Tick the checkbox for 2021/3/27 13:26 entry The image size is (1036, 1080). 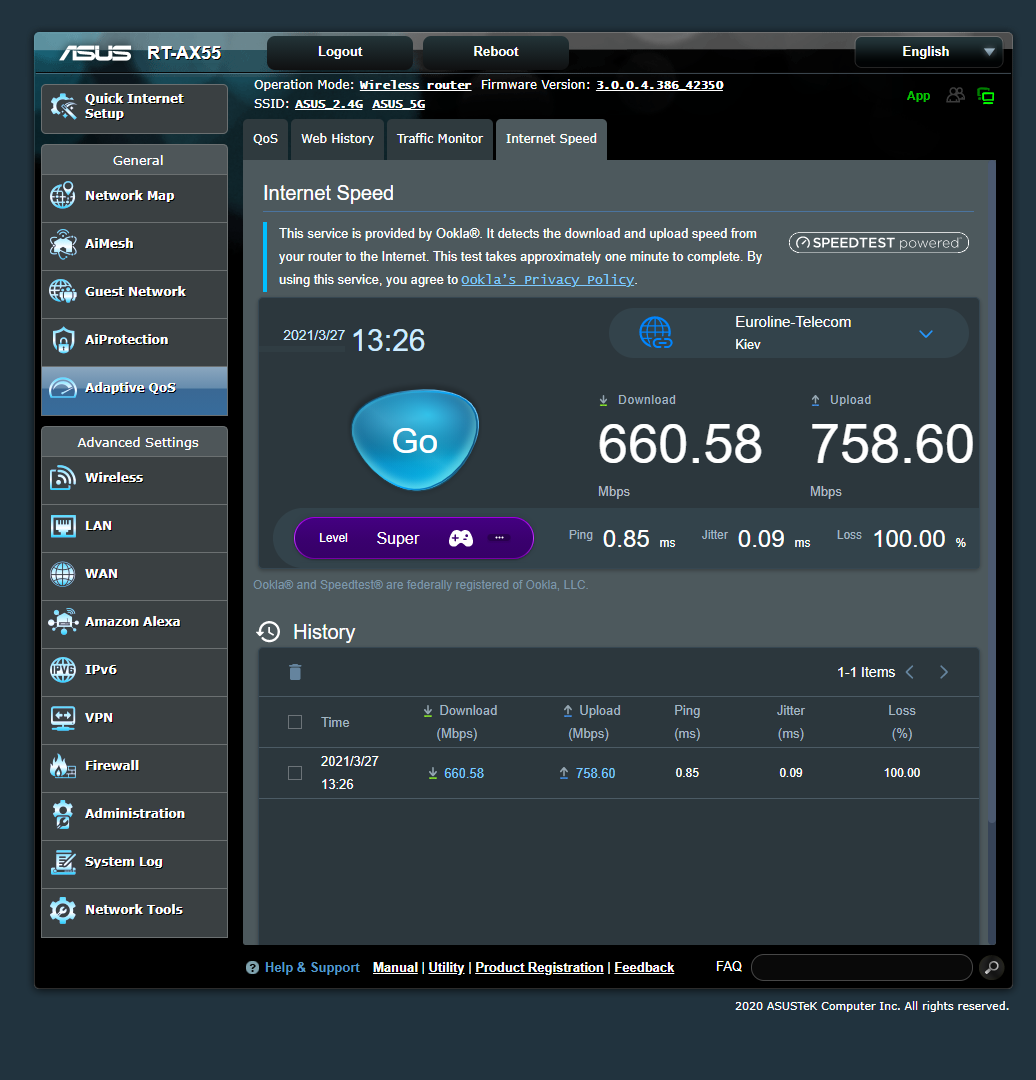coord(295,773)
